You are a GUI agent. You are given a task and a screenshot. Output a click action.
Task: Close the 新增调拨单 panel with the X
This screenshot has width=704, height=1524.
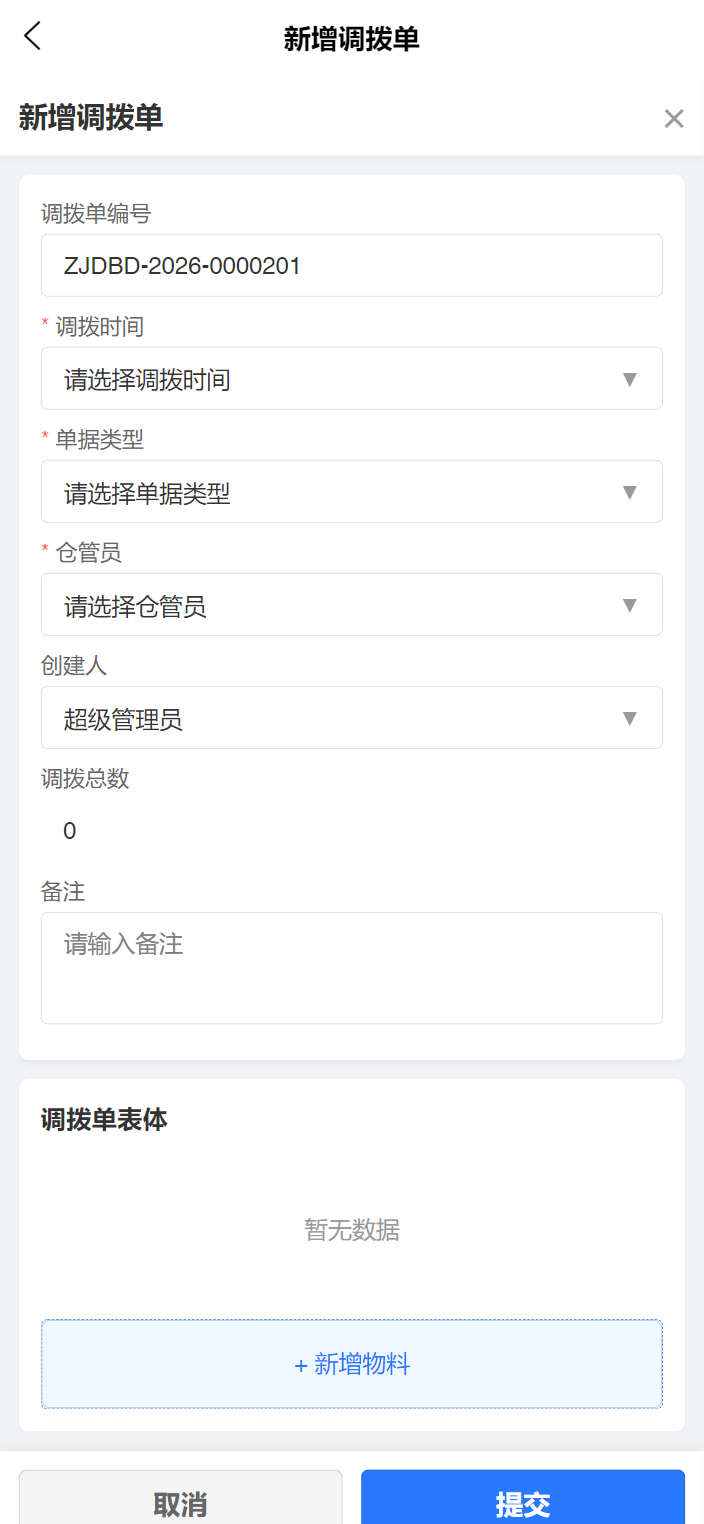point(674,119)
